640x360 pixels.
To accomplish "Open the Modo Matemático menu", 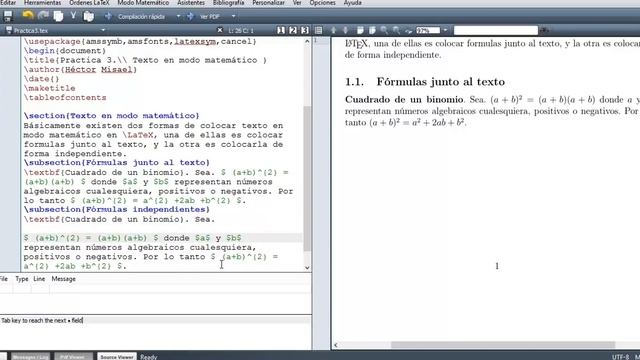I will (143, 3).
